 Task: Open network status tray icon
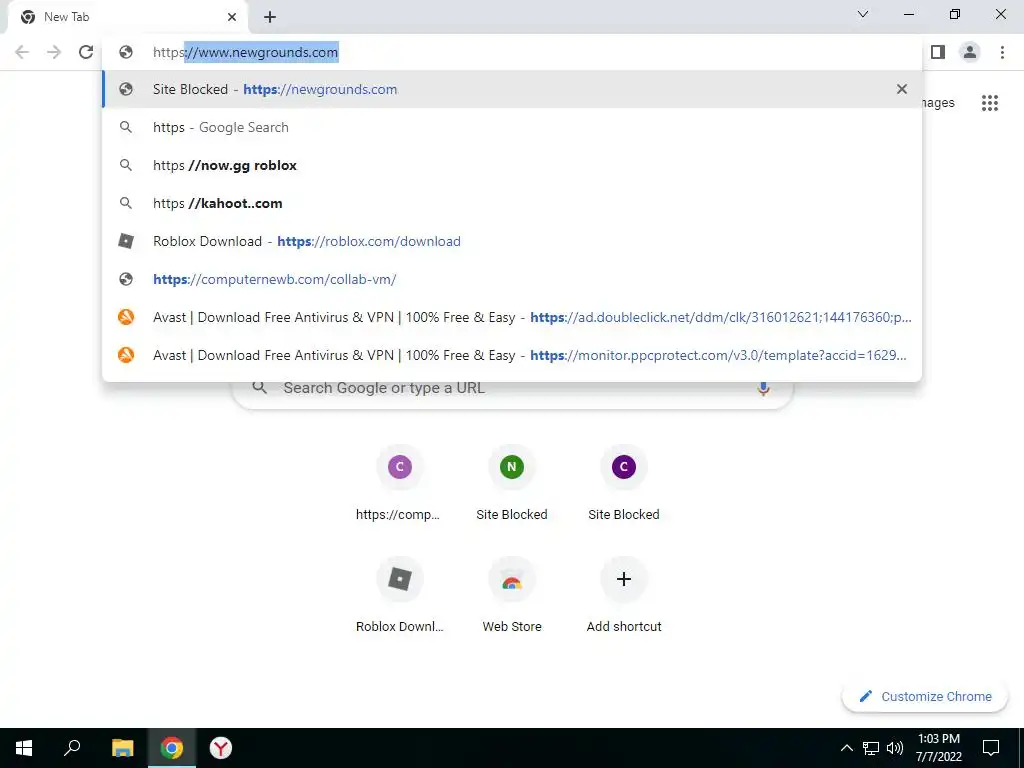click(x=871, y=748)
